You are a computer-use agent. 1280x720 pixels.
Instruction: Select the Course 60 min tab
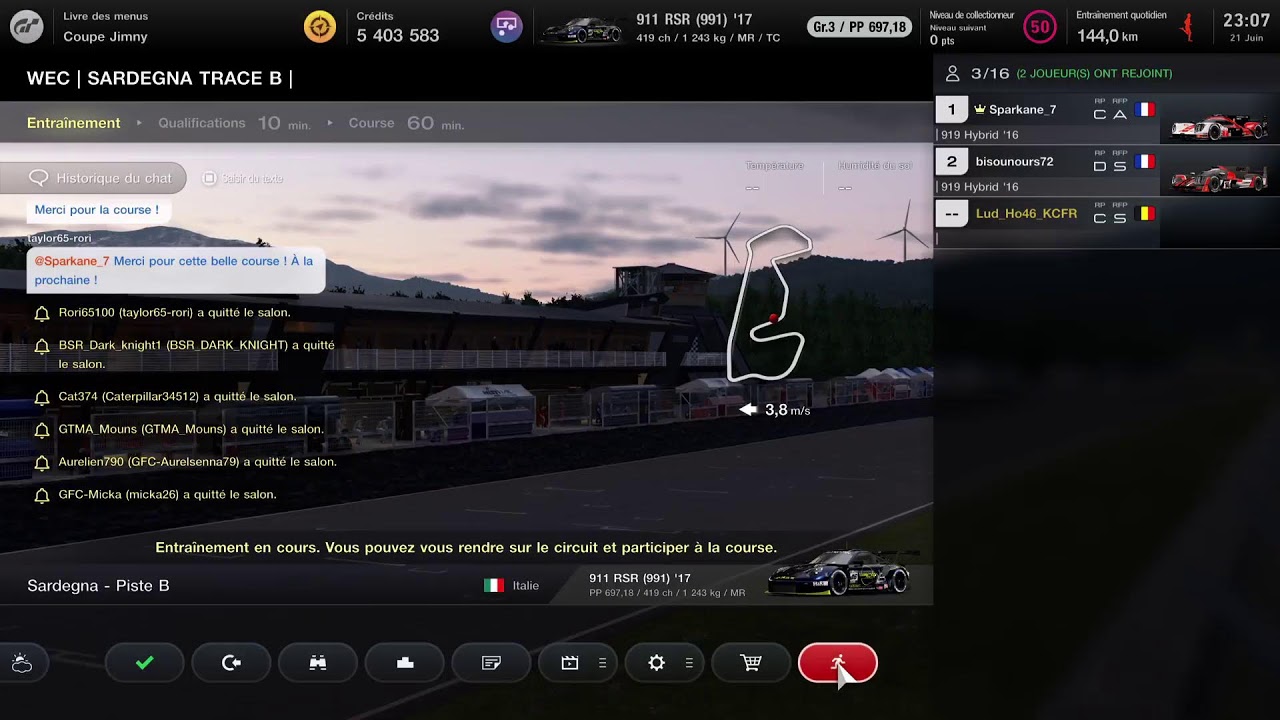tap(406, 123)
